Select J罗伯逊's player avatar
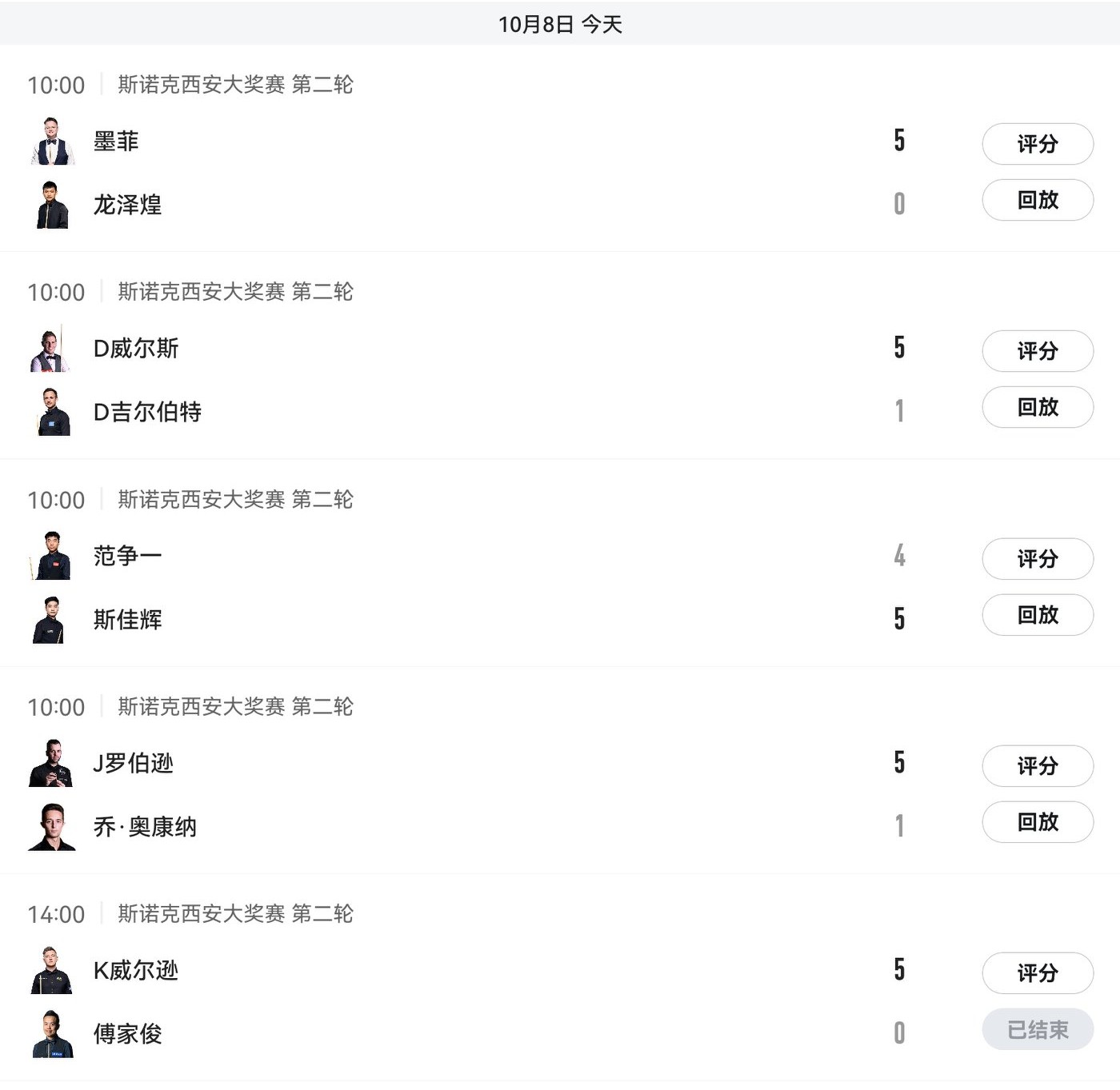 53,763
